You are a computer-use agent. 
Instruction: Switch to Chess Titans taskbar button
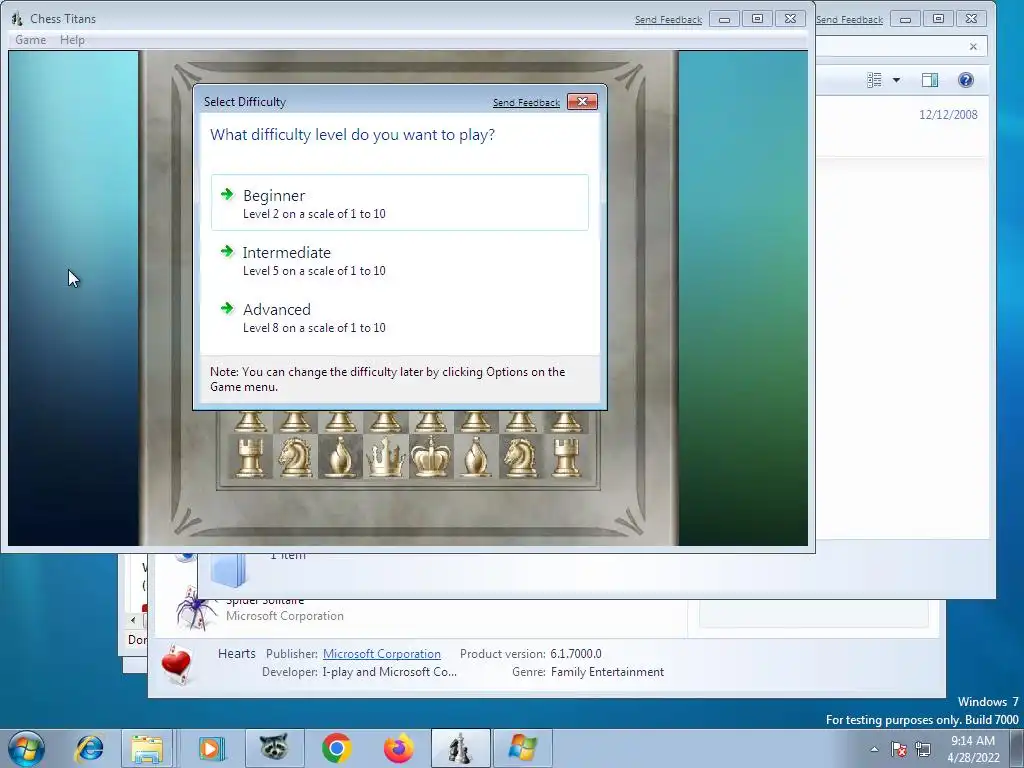pyautogui.click(x=460, y=748)
